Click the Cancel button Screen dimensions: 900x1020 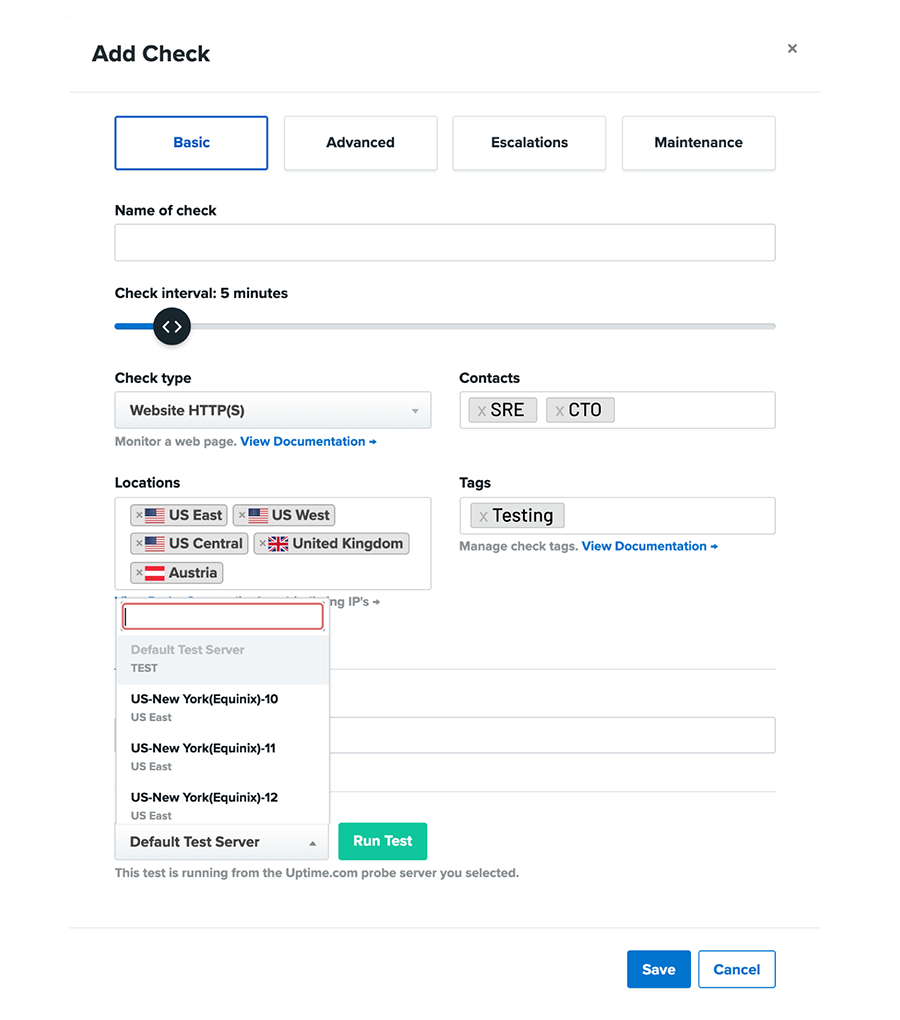point(737,969)
